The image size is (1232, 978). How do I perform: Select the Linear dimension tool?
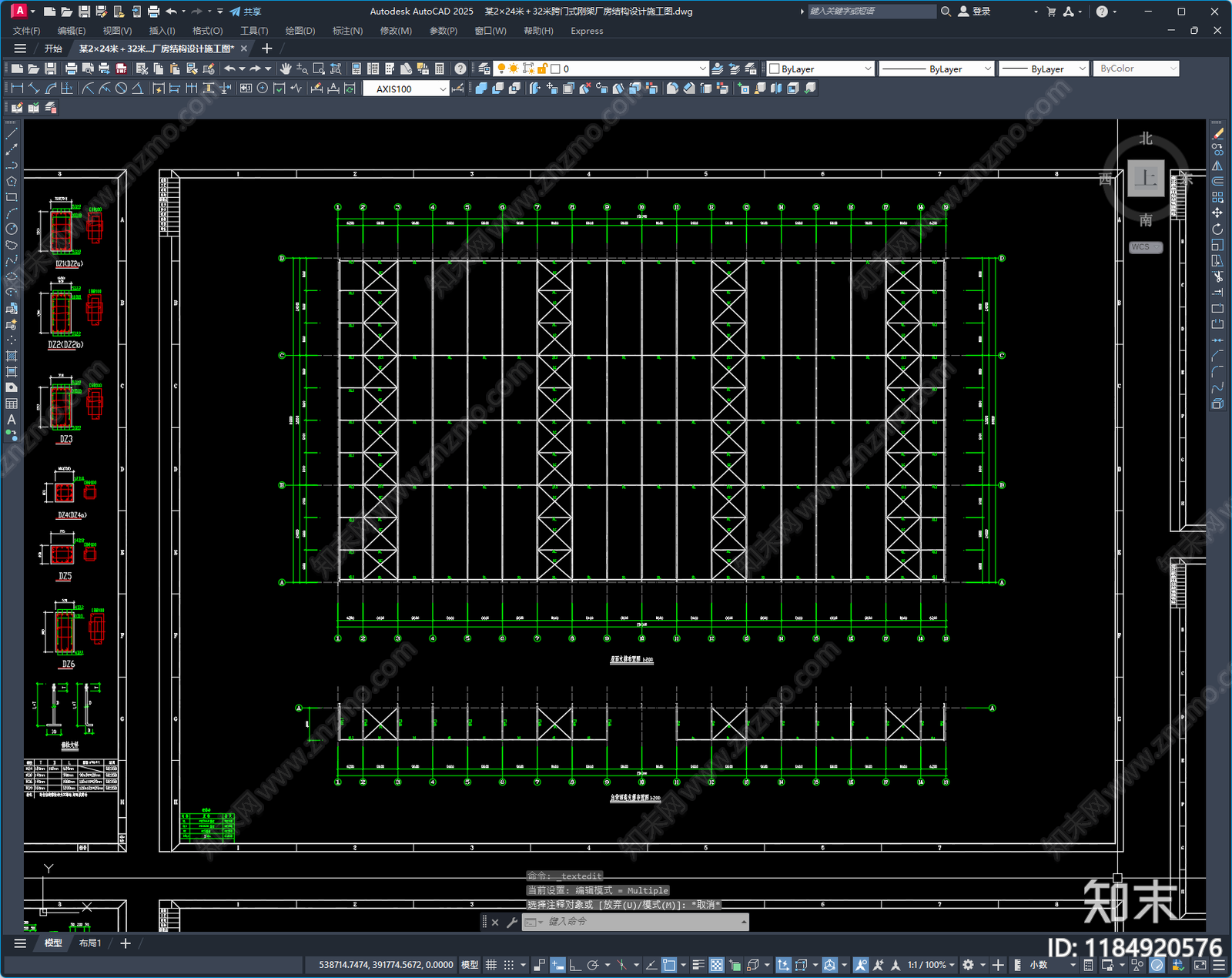(x=17, y=89)
